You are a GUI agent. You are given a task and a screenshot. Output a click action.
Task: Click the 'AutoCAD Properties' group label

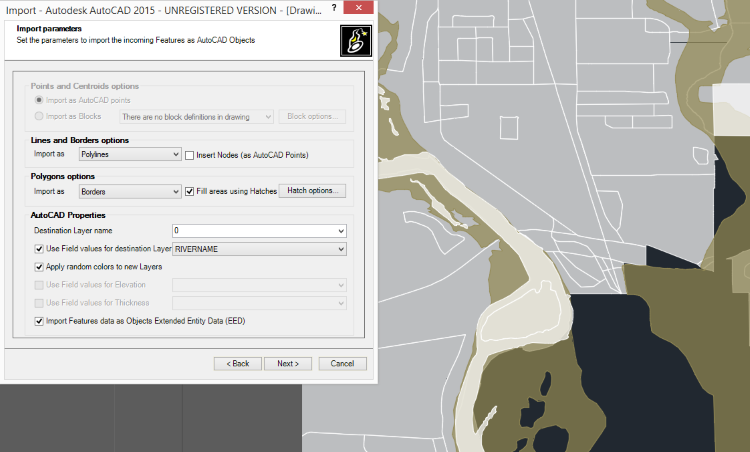[x=68, y=215]
